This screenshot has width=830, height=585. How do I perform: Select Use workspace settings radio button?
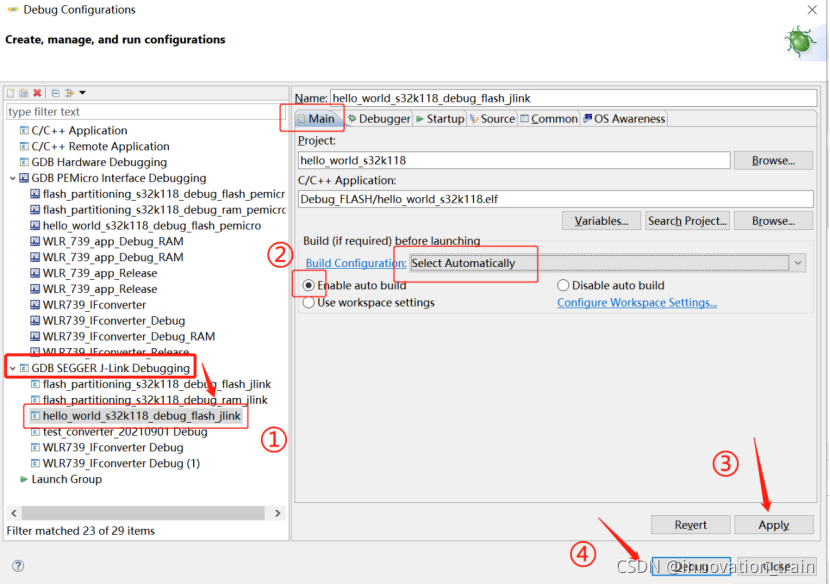pos(308,303)
